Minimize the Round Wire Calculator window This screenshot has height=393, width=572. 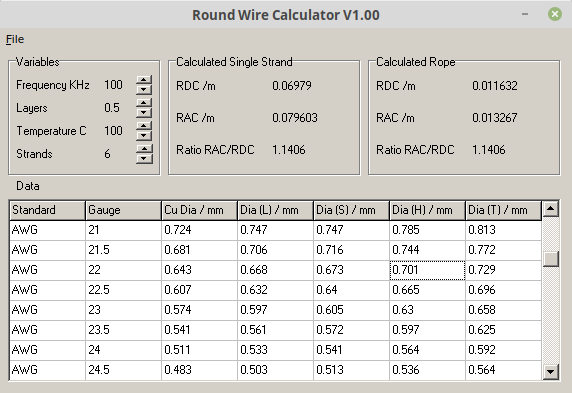click(x=525, y=14)
